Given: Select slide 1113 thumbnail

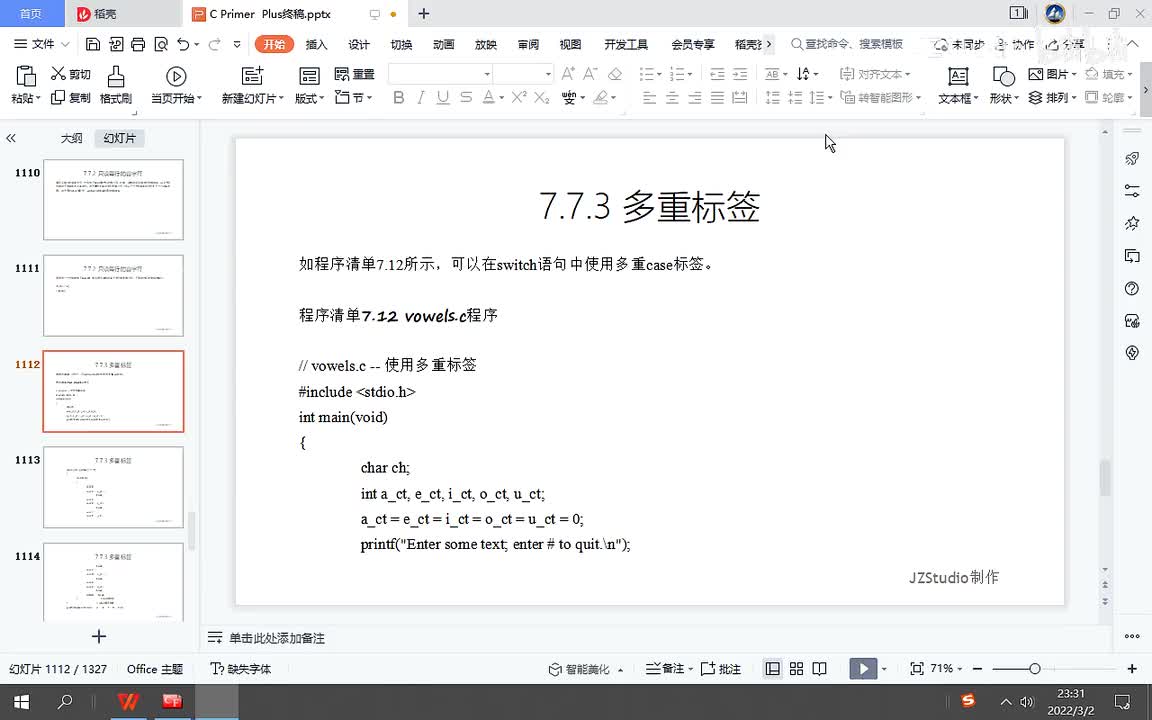Looking at the screenshot, I should coord(113,487).
